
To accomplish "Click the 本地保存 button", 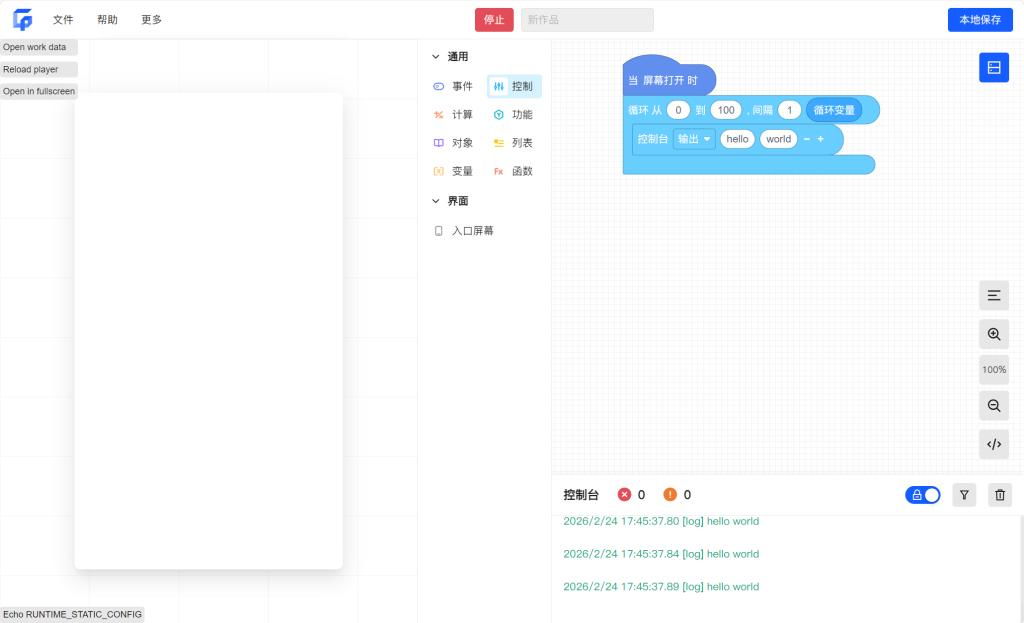I will [x=979, y=20].
